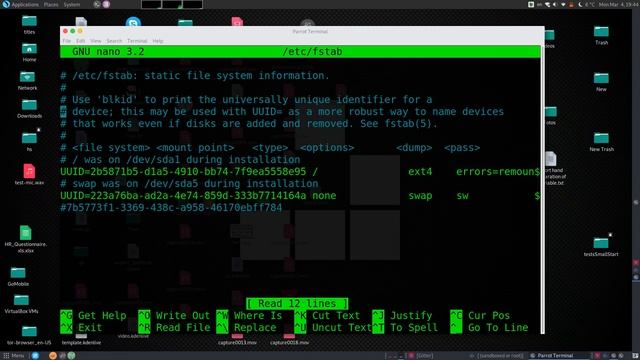Screen dimensions: 640x360
Task: Open the Help menu in Parrot Terminal
Action: coord(158,41)
